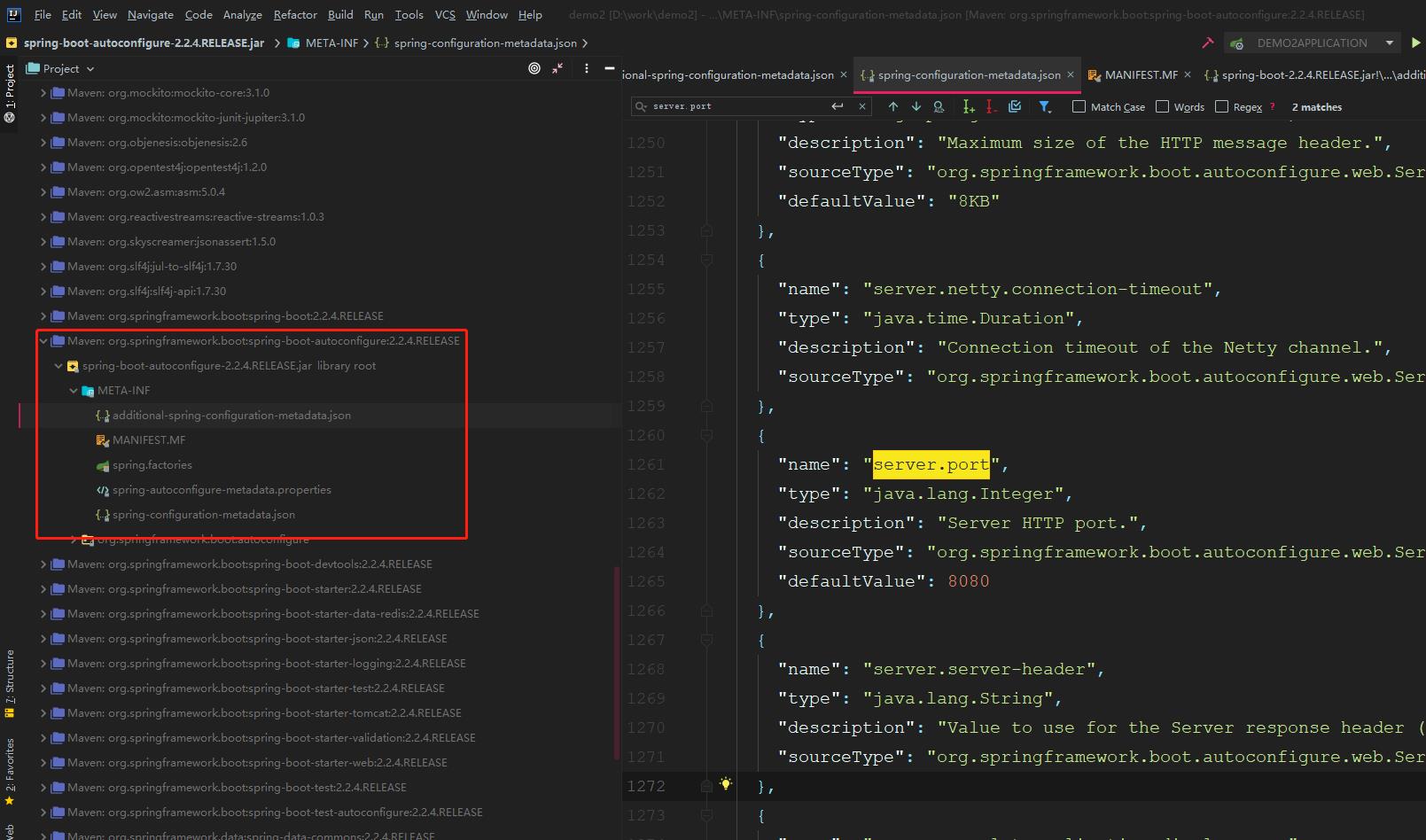The height and width of the screenshot is (840, 1426).
Task: Expand Maven spring-boot-devtools:2.2.4.RELEASE node
Action: click(43, 564)
